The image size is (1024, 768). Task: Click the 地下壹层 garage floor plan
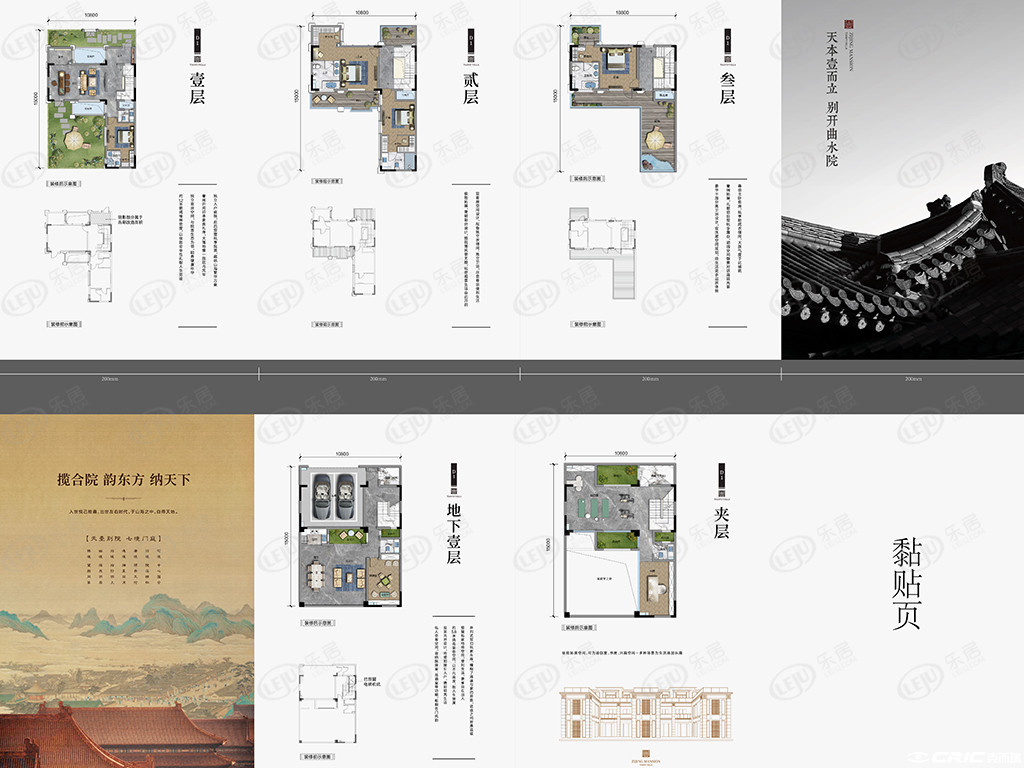tap(351, 536)
